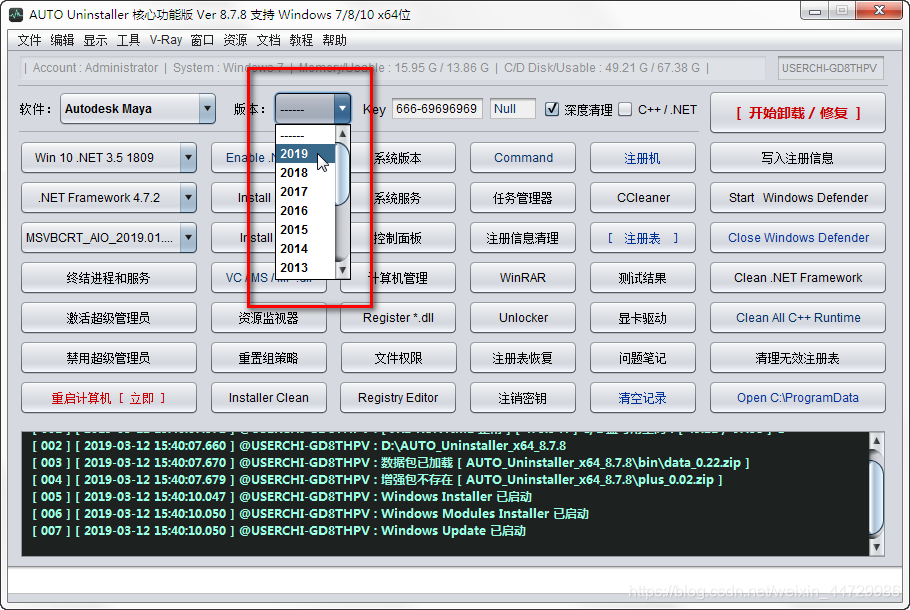This screenshot has width=910, height=610.
Task: Open the V-Ray menu
Action: coord(165,40)
